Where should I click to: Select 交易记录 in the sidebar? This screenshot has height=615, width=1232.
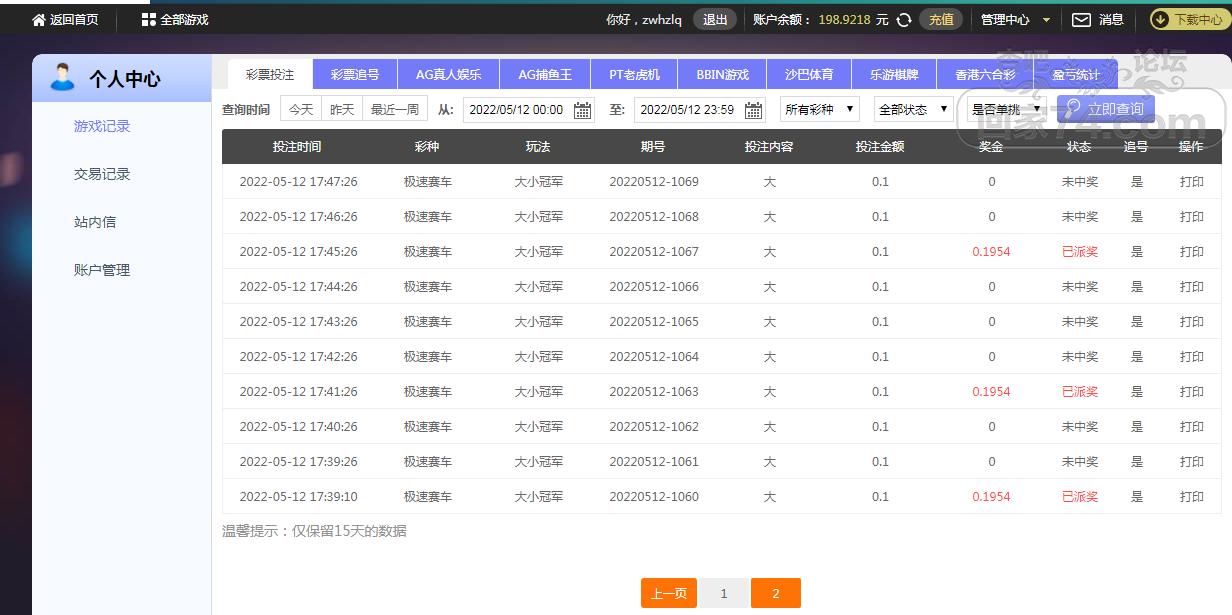pyautogui.click(x=102, y=174)
